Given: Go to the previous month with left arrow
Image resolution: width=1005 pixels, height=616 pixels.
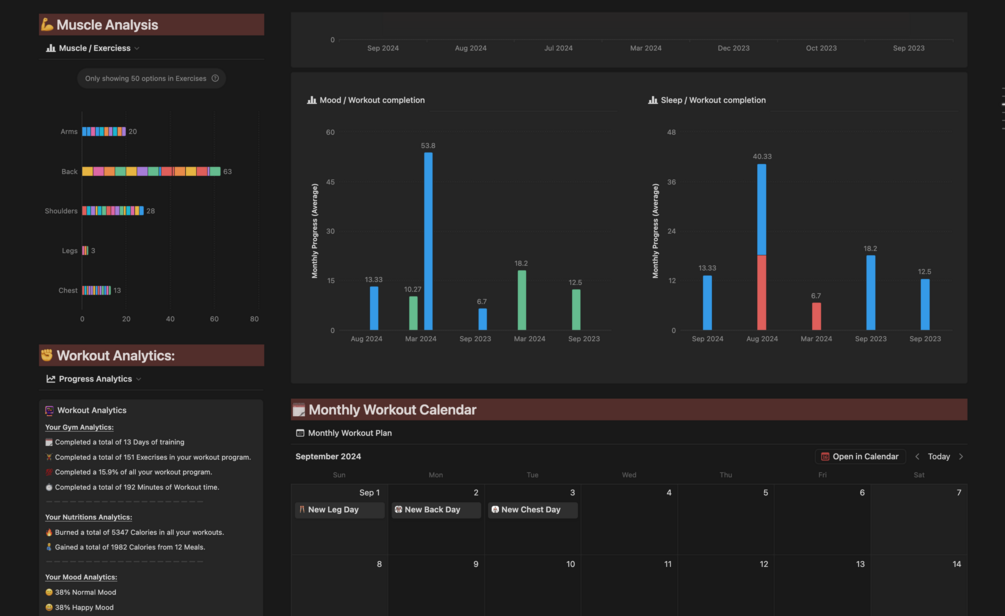Looking at the screenshot, I should tap(917, 456).
